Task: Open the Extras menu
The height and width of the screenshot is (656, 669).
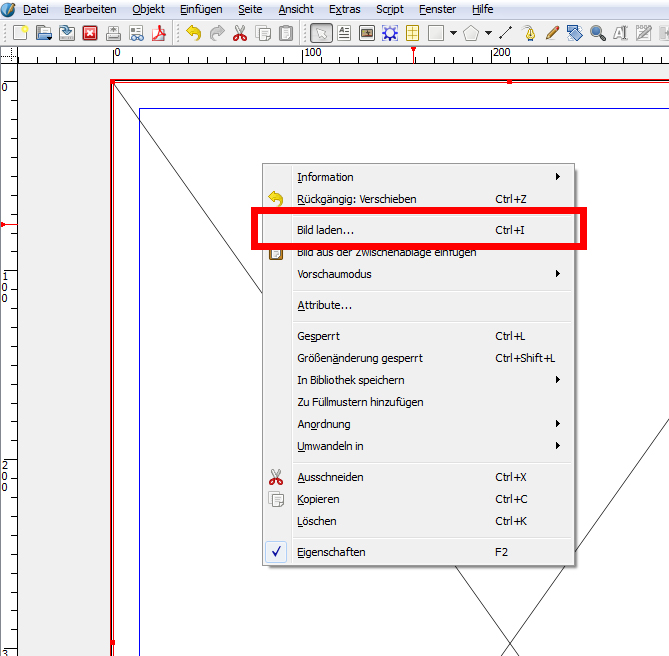Action: tap(344, 9)
